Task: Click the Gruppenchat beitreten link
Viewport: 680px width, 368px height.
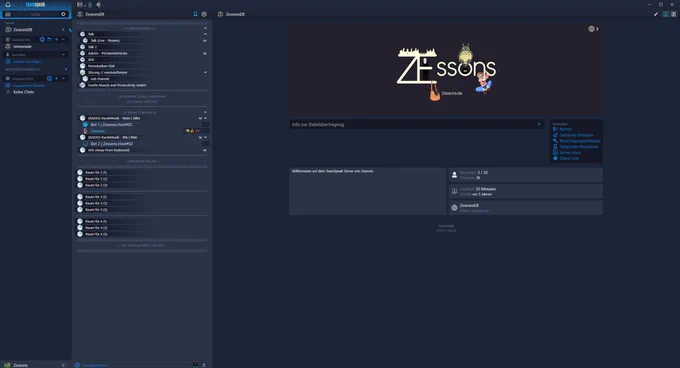Action: (29, 85)
